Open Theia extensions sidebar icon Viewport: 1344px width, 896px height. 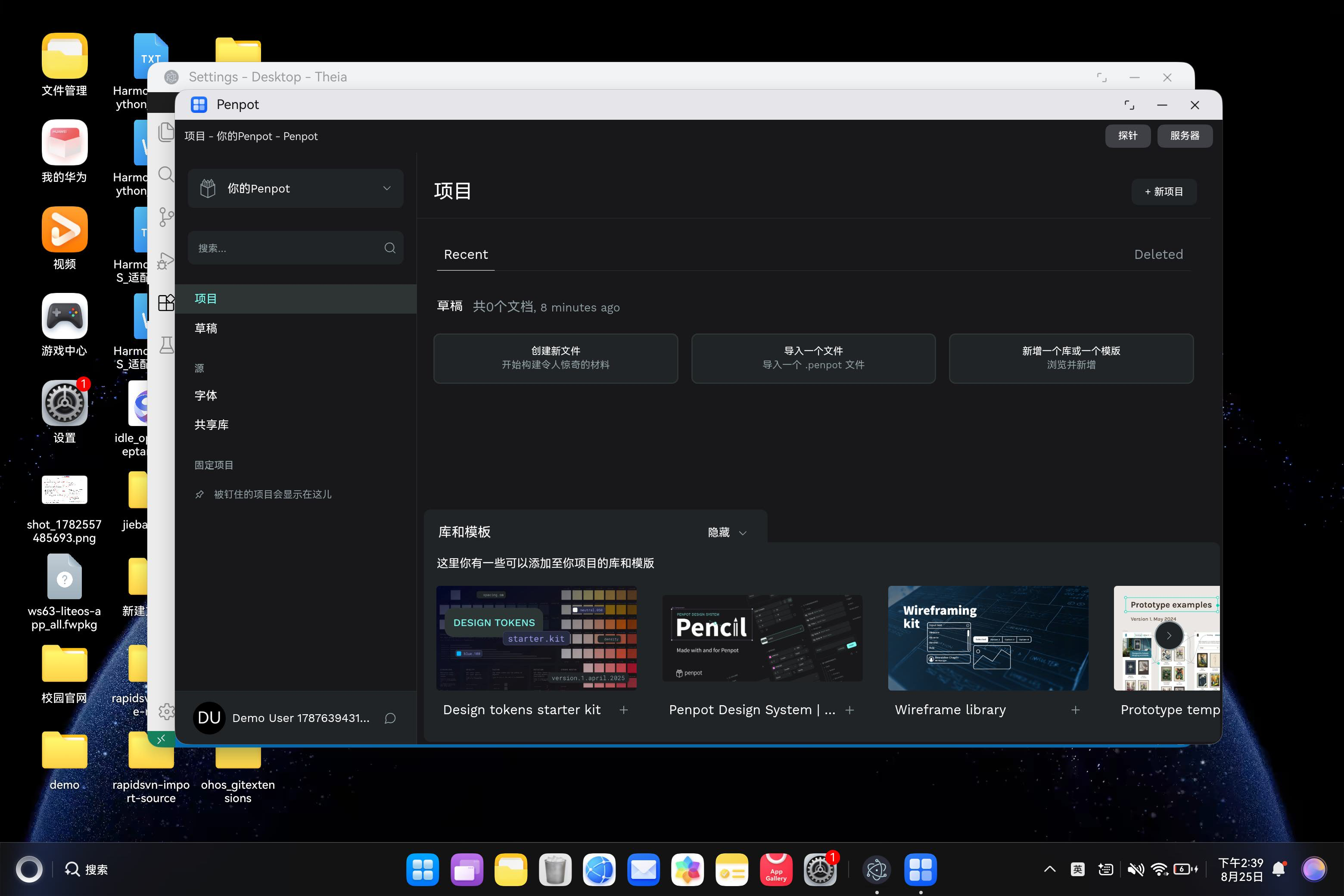(x=166, y=302)
